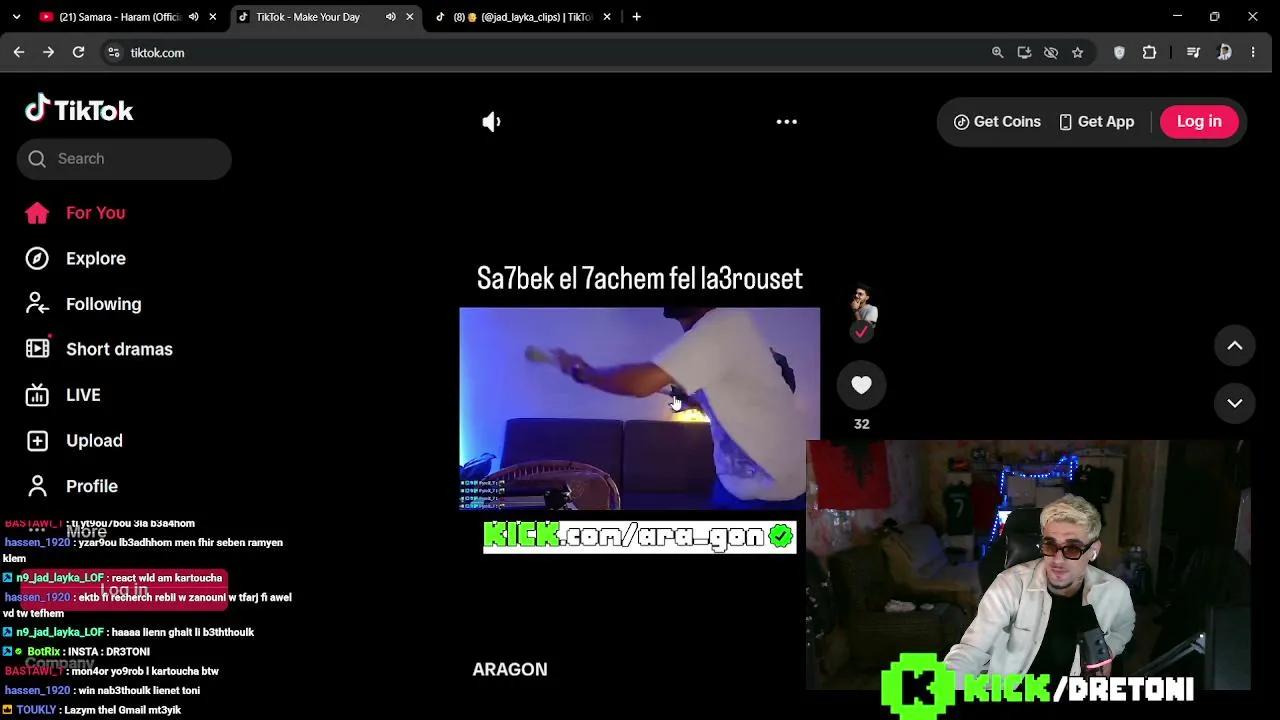Open a new browser tab
1280x720 pixels.
[636, 17]
